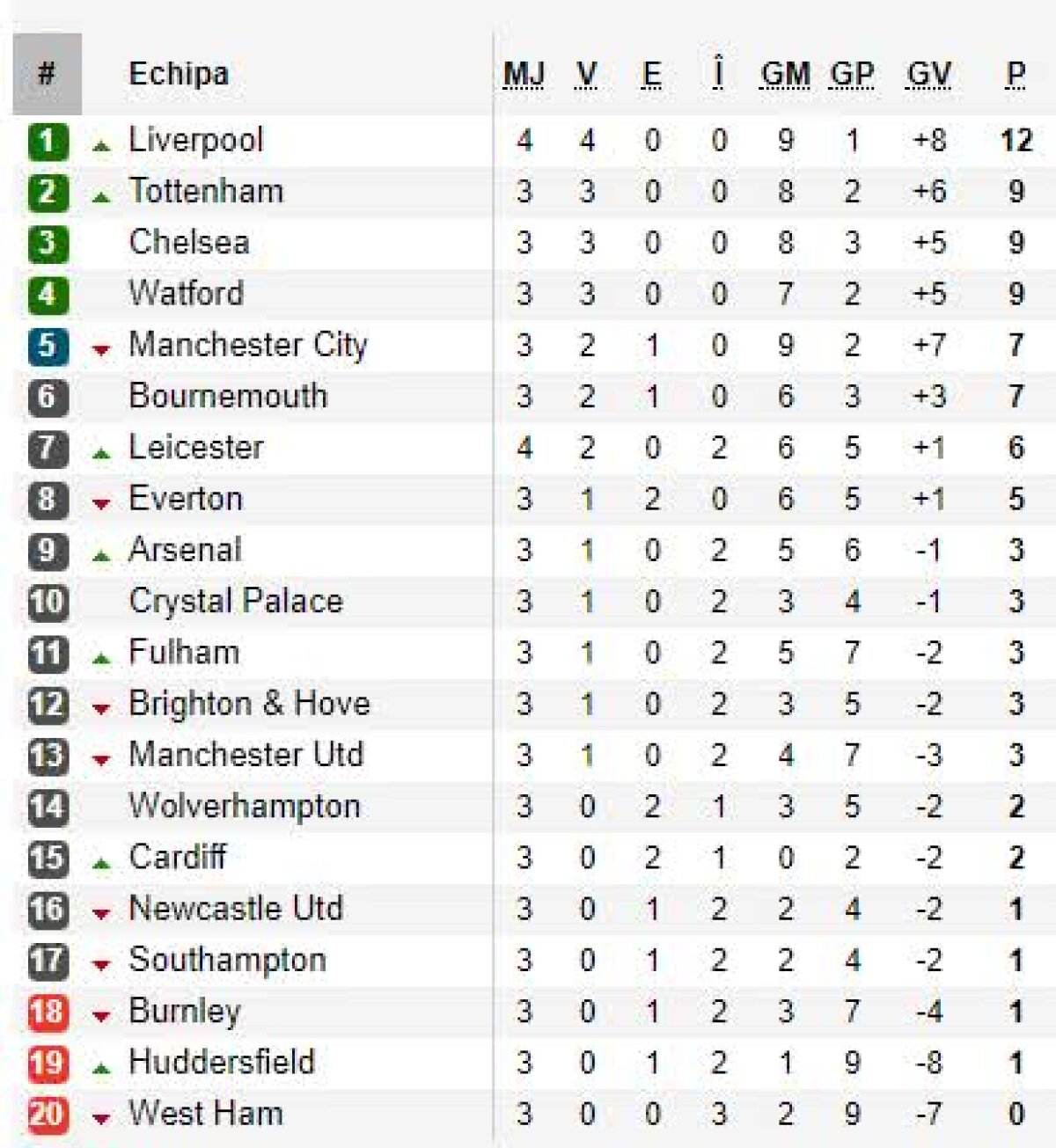Open the Chelsea team link
The image size is (1056, 1148).
189,243
